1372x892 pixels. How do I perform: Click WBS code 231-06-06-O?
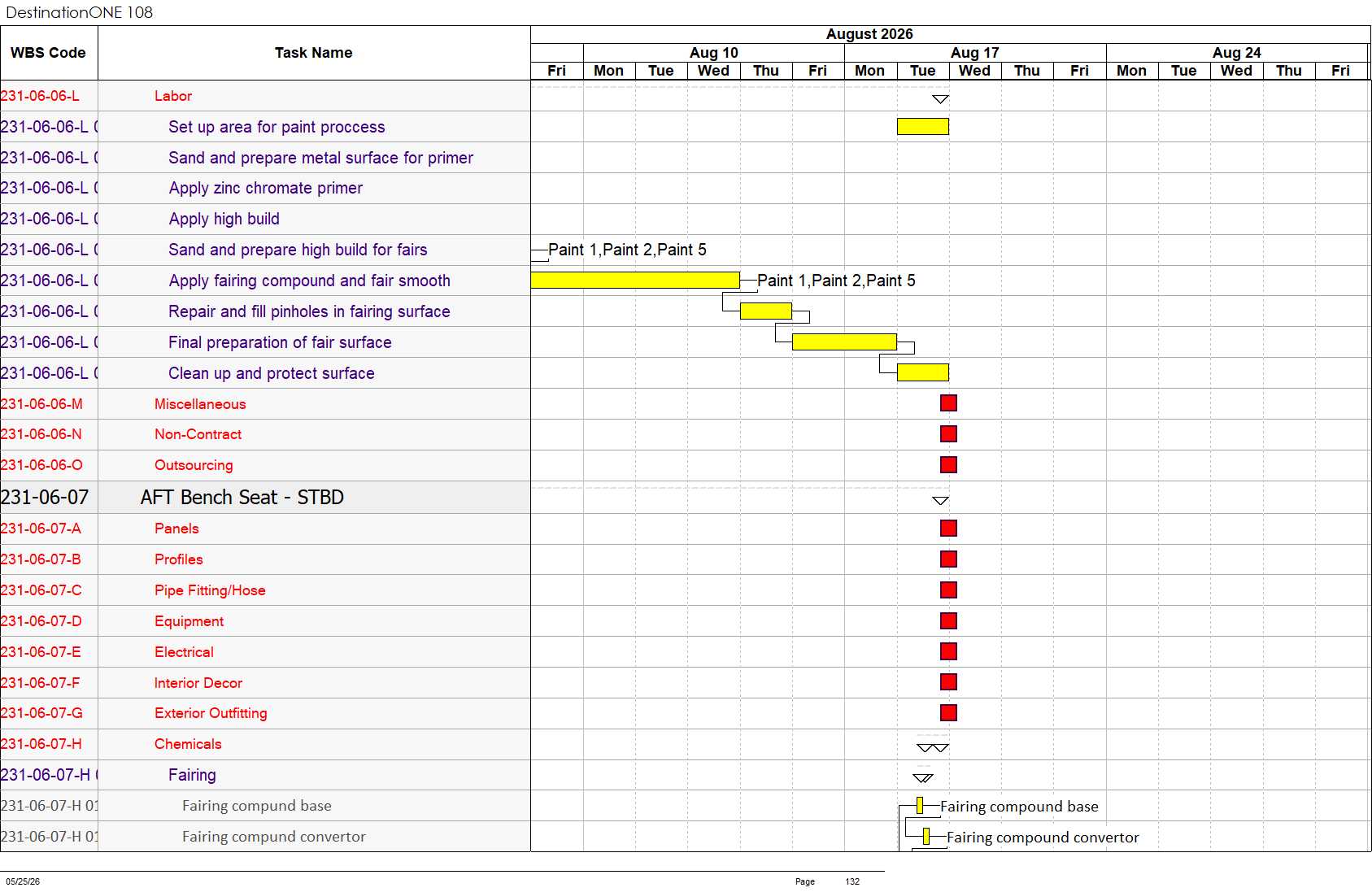point(41,465)
